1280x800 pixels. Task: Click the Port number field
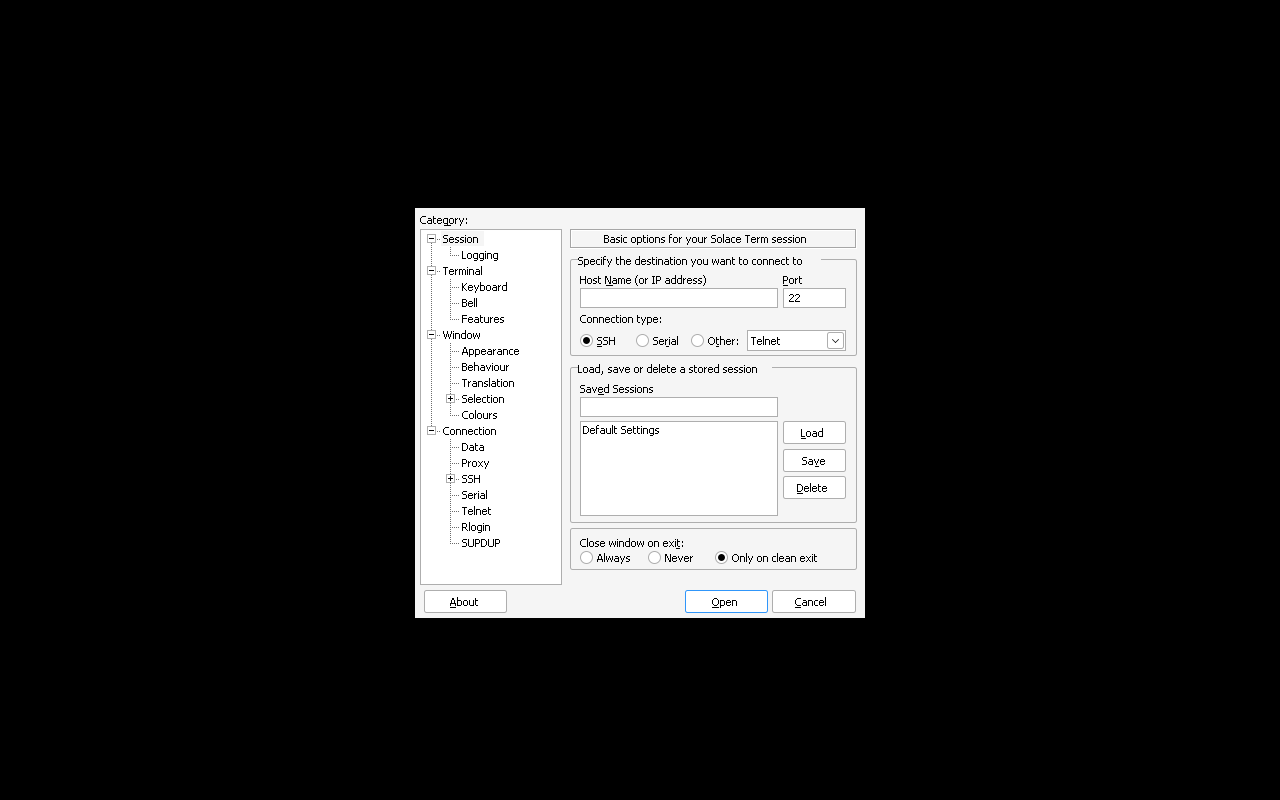tap(814, 298)
